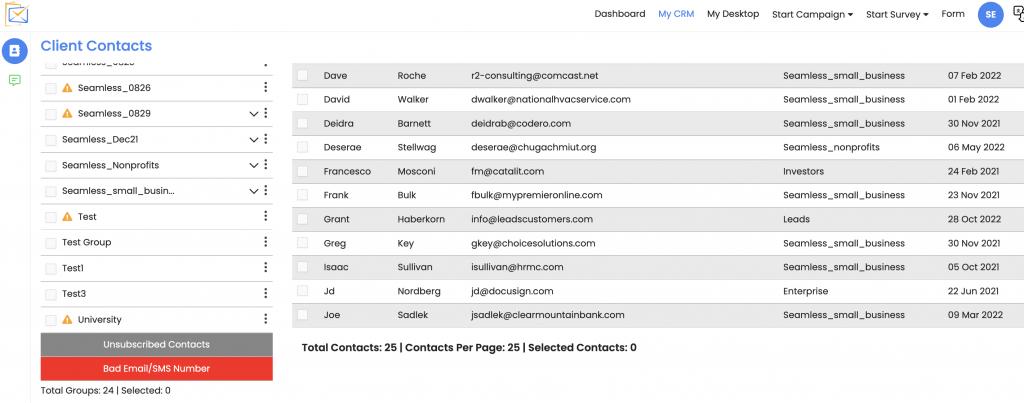Open My Desktop from top navigation
This screenshot has height=403, width=1024.
pos(733,14)
